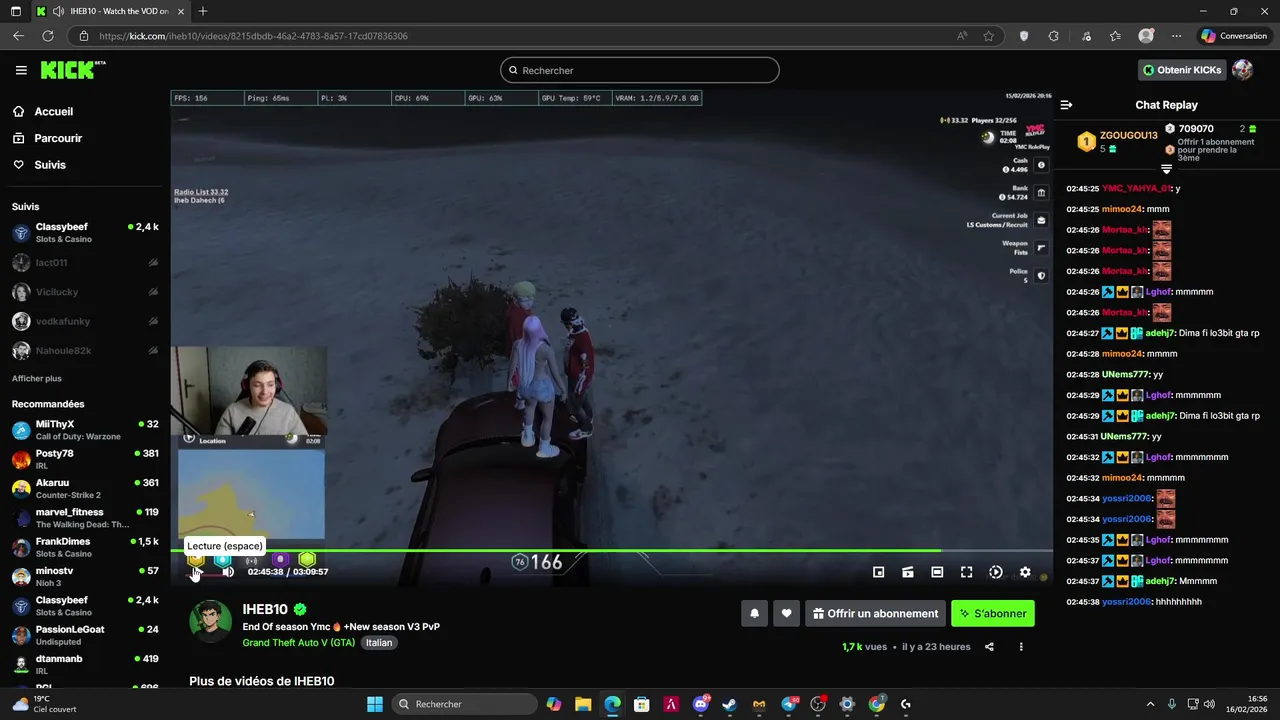The height and width of the screenshot is (720, 1280).
Task: Click the Grand Theft Auto V (GTA) category link
Action: point(299,643)
